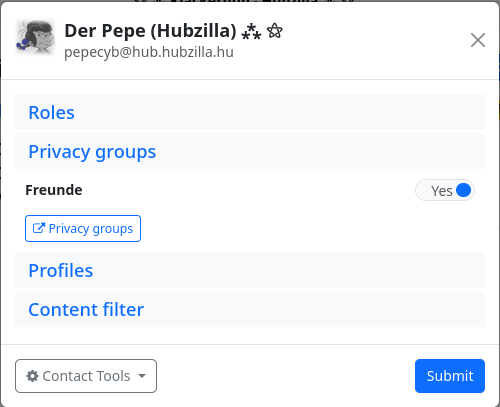Click the external-link icon on Privacy groups button
The height and width of the screenshot is (407, 500).
pyautogui.click(x=39, y=228)
